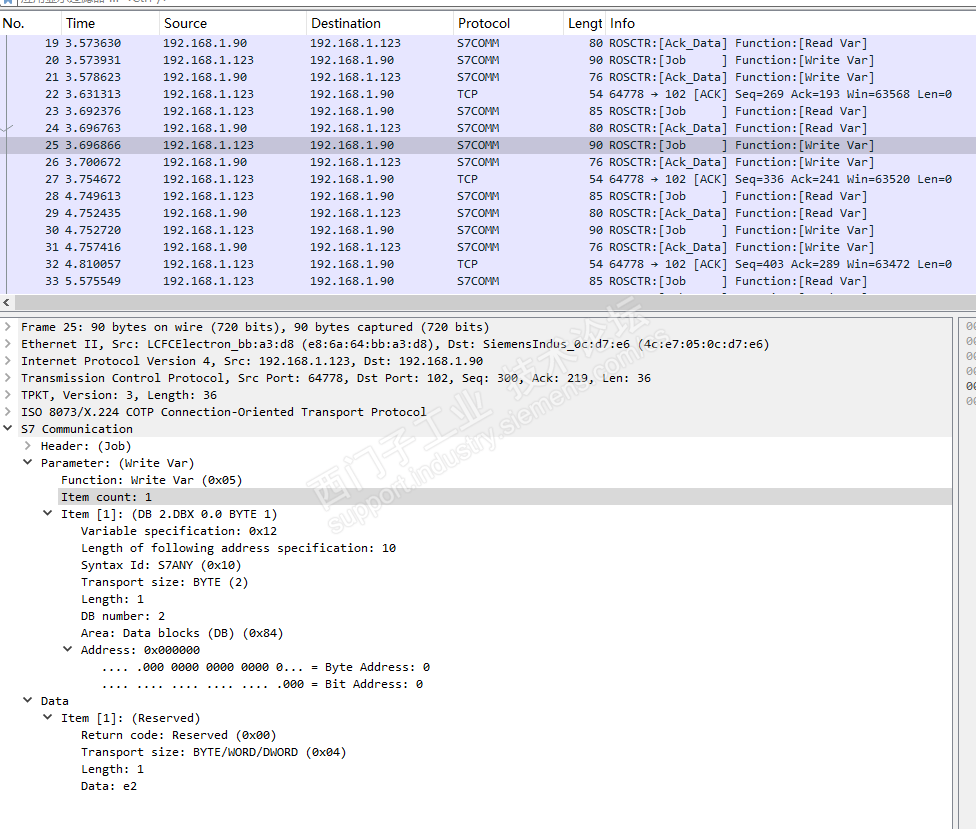Expand the Frame 25 details row
The height and width of the screenshot is (829, 976).
pyautogui.click(x=8, y=327)
